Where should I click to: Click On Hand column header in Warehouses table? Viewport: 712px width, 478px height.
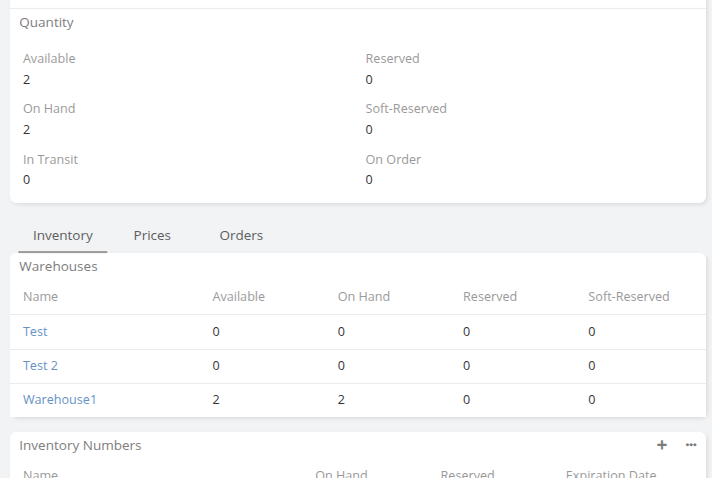(363, 297)
